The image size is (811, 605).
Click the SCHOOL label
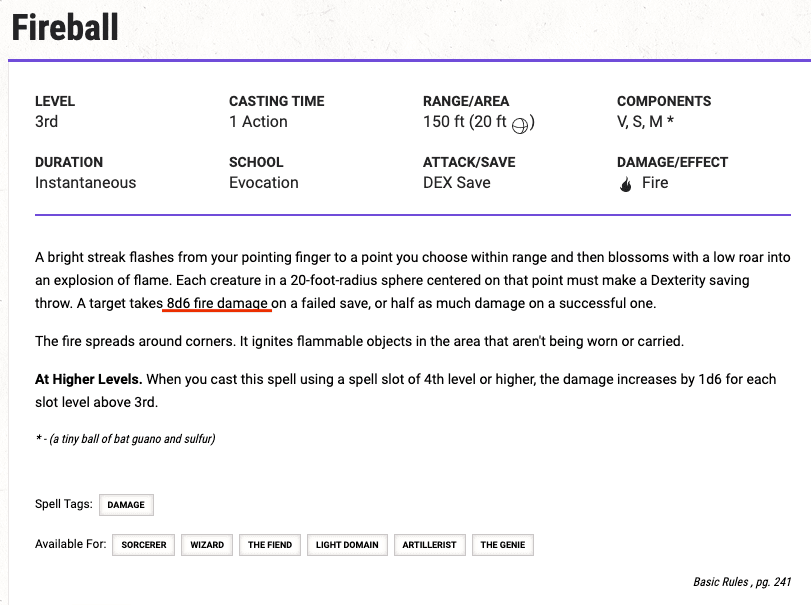pos(256,162)
